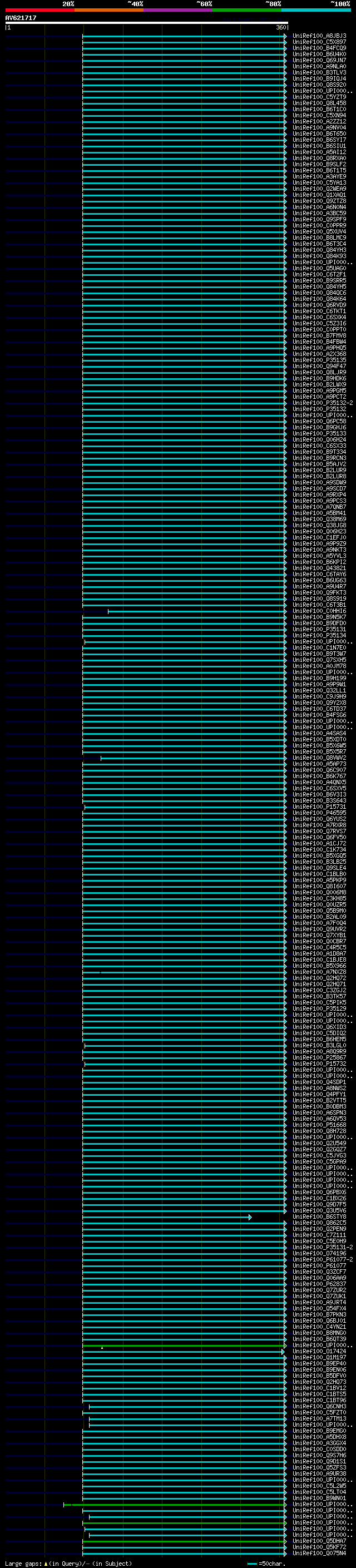This screenshot has width=356, height=1568.
Task: Select the UniRef100_A2ZZ12 label
Action: coord(319,121)
